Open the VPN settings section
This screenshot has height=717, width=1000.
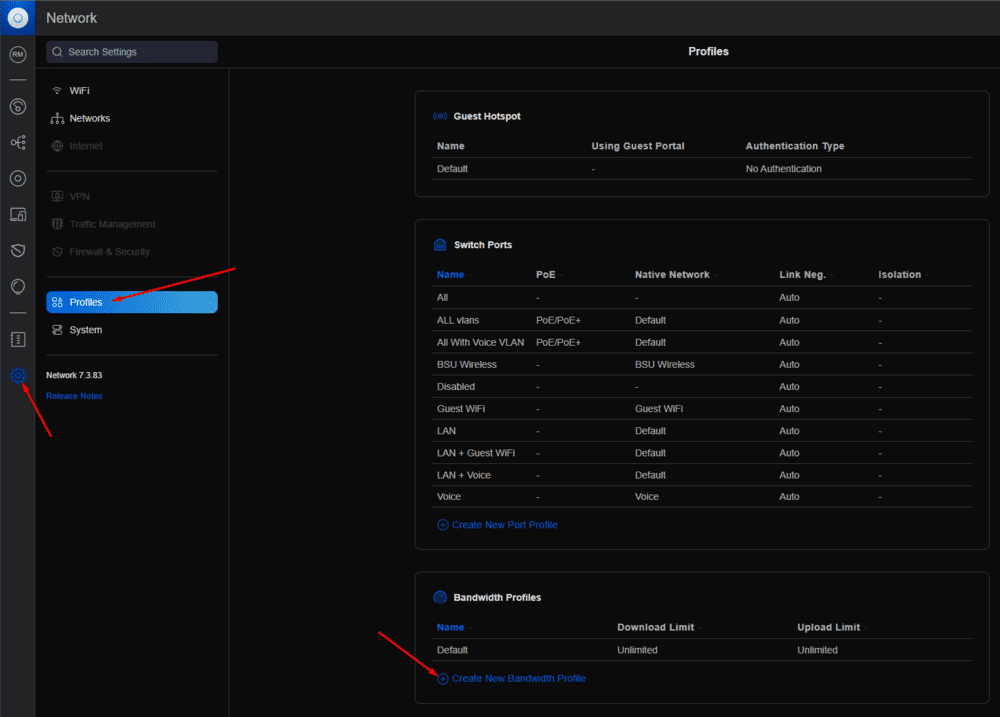[x=132, y=196]
